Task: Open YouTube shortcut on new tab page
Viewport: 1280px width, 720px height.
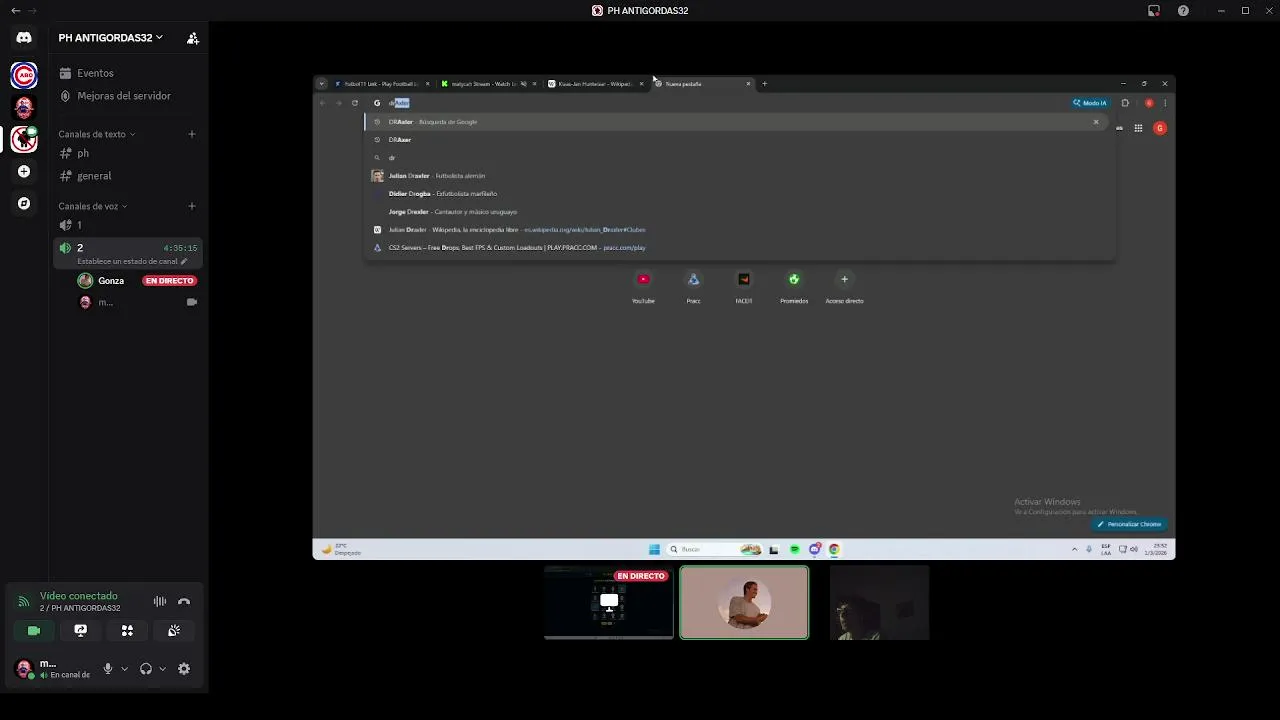Action: 643,287
